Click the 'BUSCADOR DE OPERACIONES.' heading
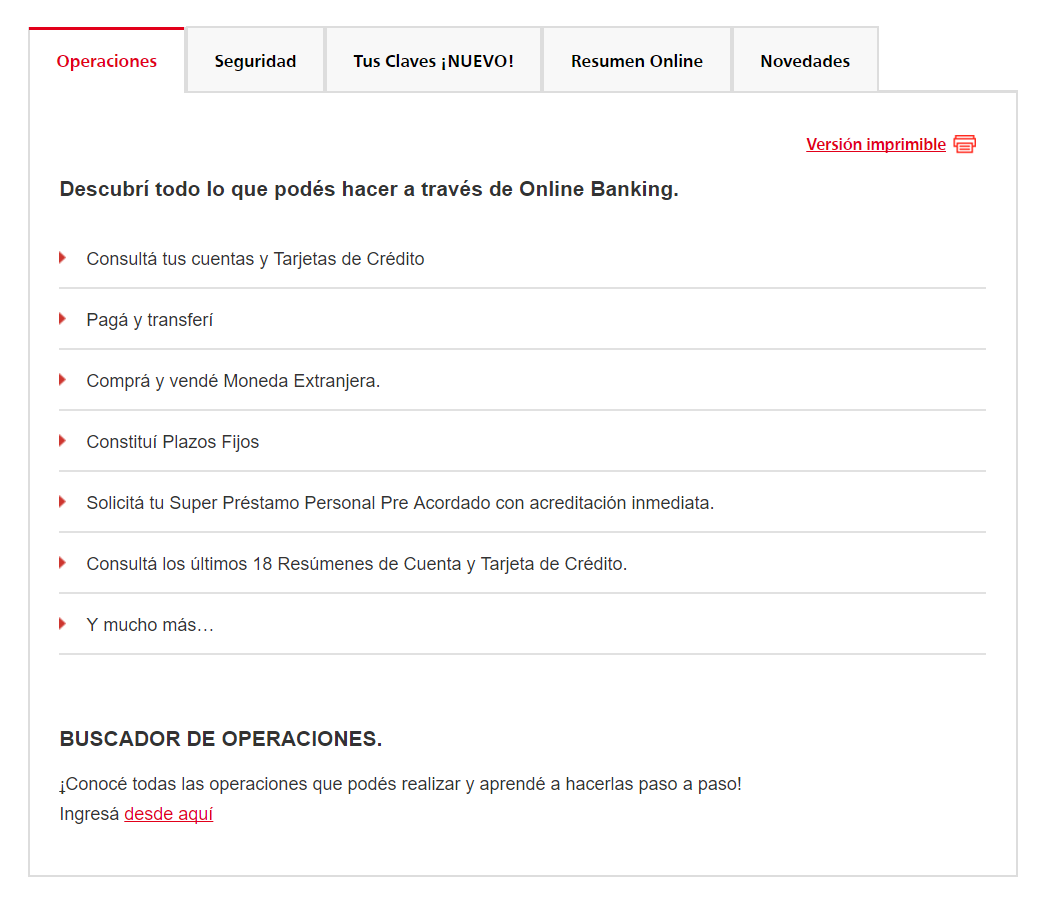 tap(221, 739)
